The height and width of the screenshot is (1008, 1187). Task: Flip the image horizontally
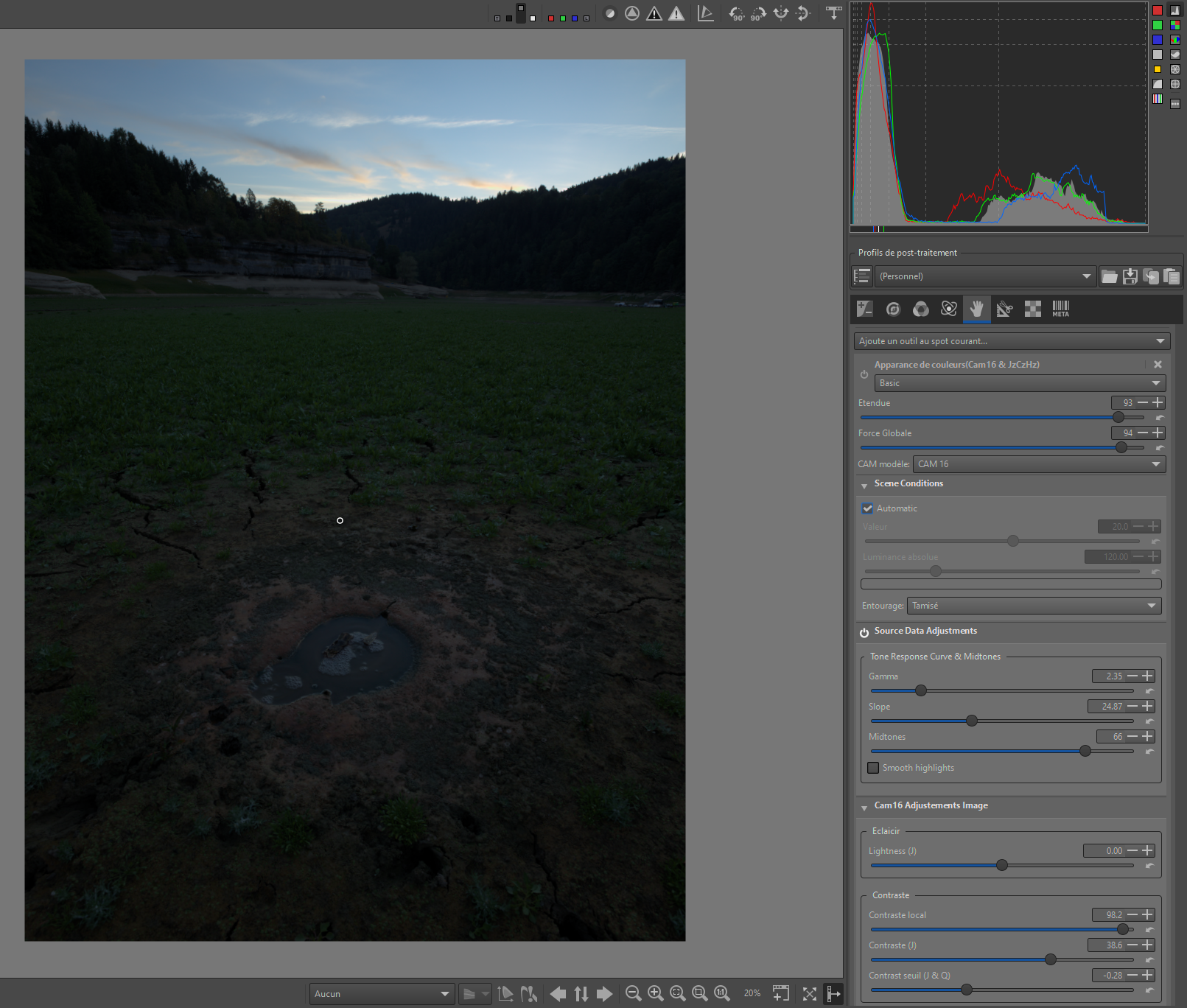[x=781, y=13]
